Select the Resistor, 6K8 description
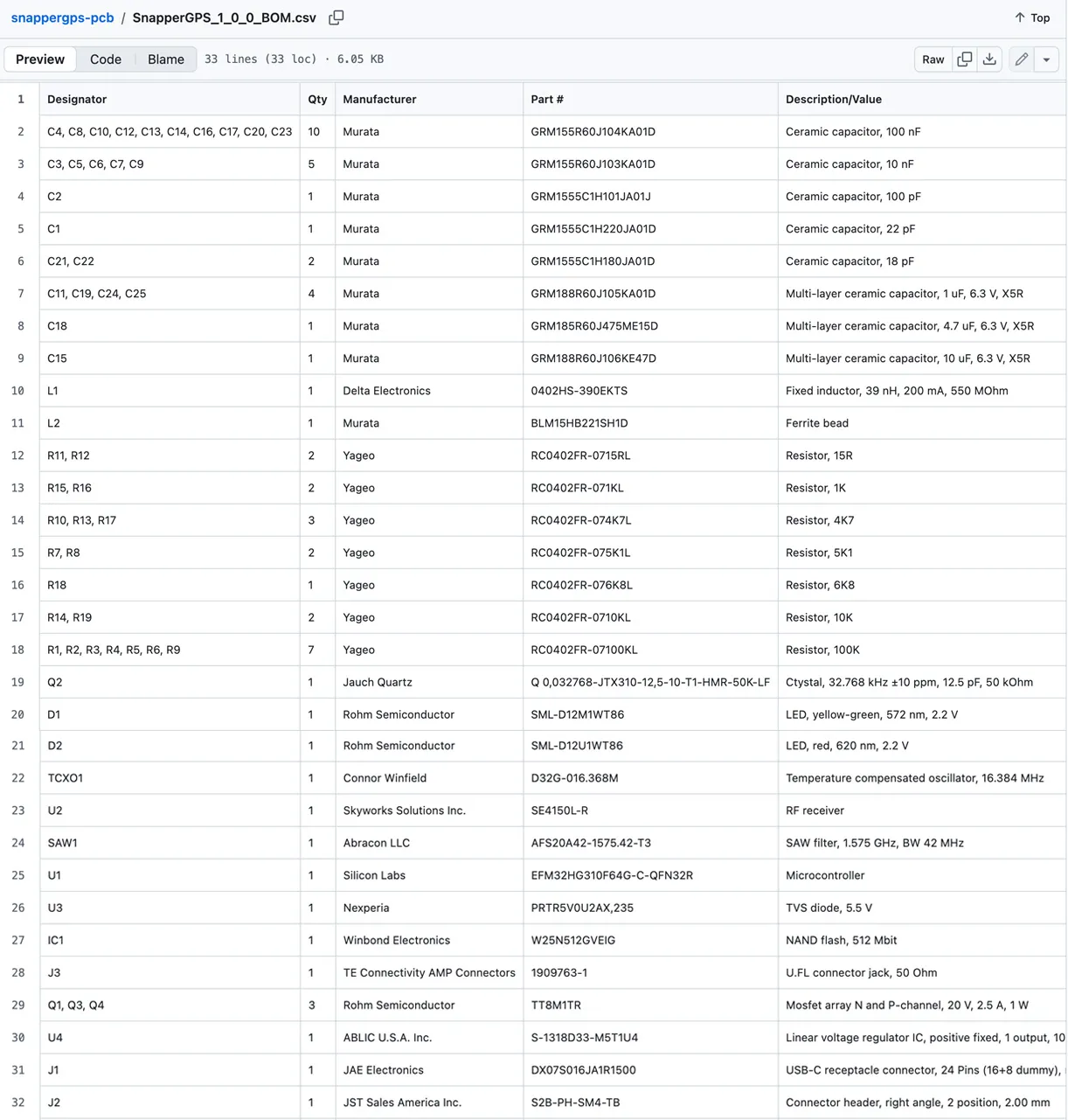Image resolution: width=1068 pixels, height=1120 pixels. [x=820, y=585]
